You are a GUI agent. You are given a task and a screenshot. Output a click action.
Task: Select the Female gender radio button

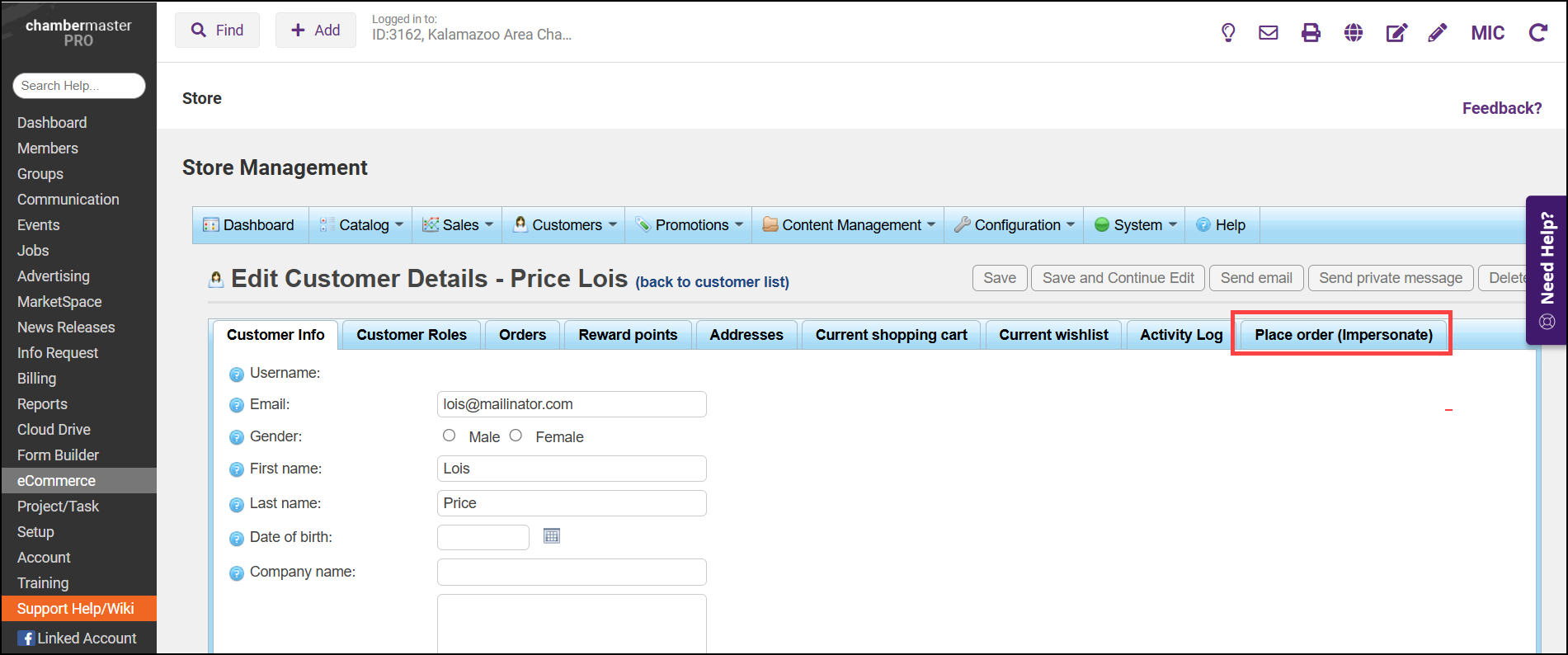[516, 436]
